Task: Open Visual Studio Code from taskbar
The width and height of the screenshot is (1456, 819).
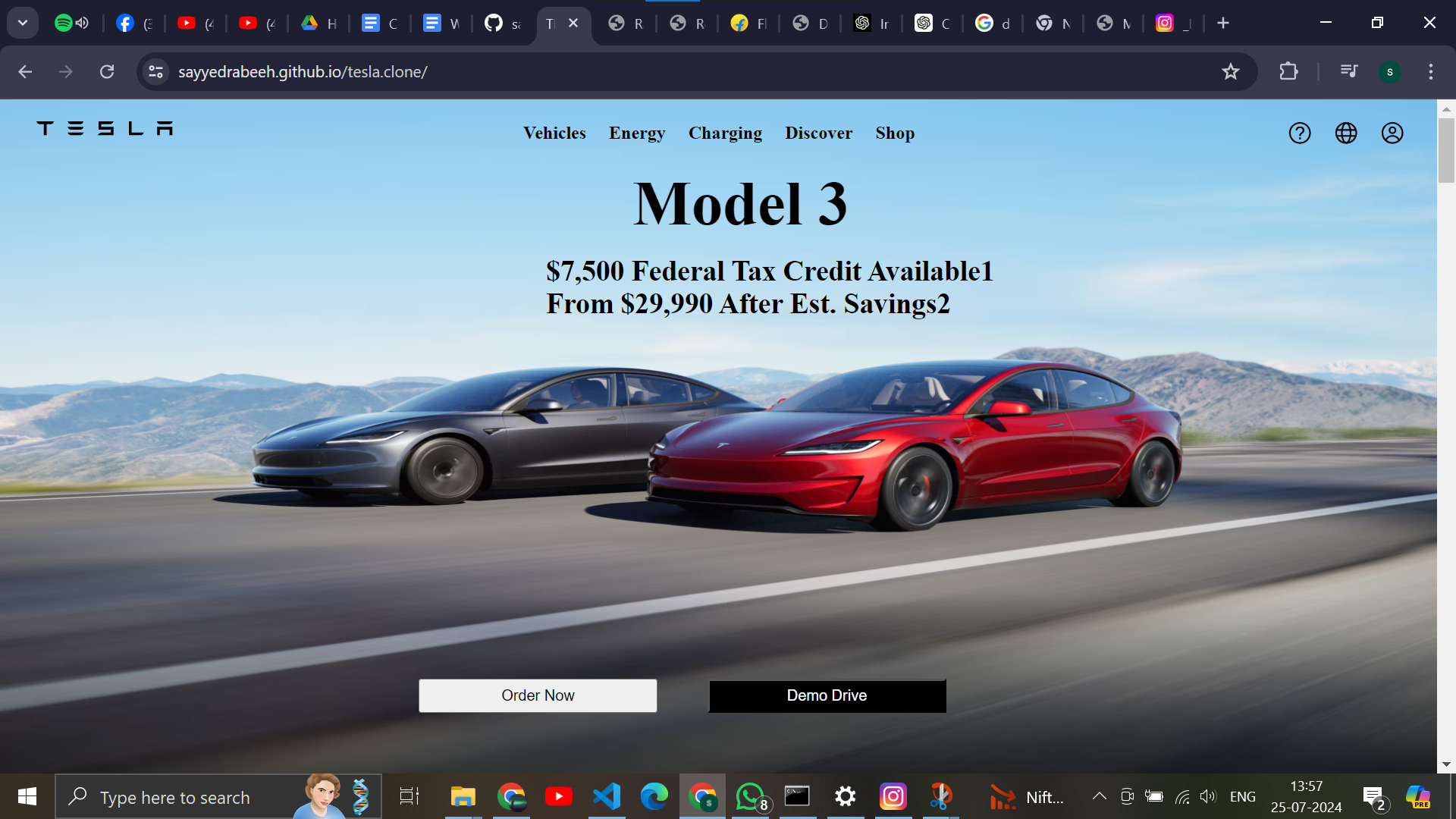Action: tap(607, 796)
